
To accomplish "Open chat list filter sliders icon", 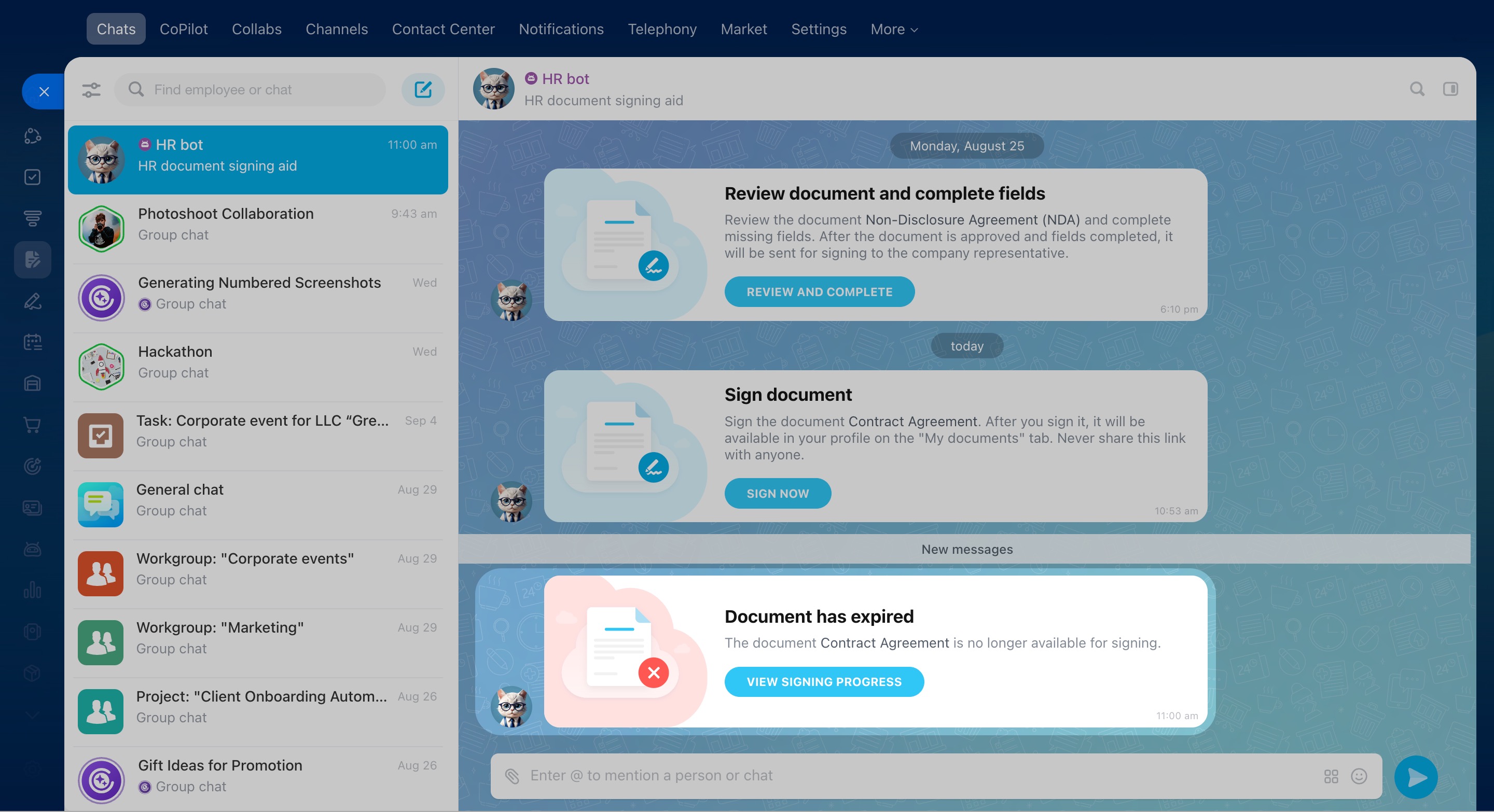I will (91, 90).
